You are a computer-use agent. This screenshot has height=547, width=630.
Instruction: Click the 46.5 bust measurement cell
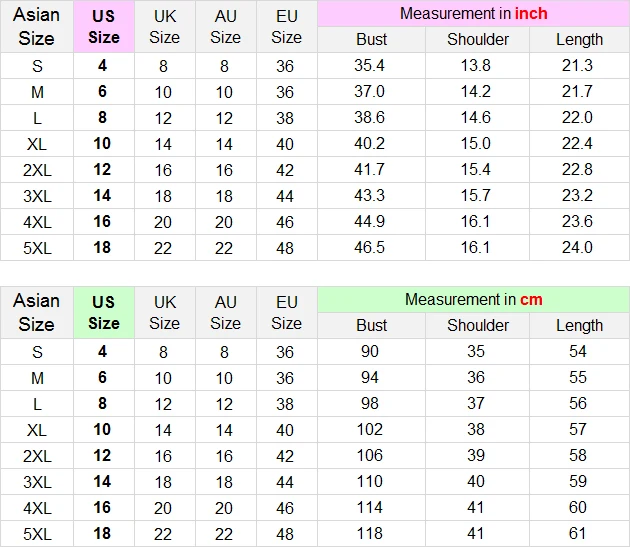[371, 247]
